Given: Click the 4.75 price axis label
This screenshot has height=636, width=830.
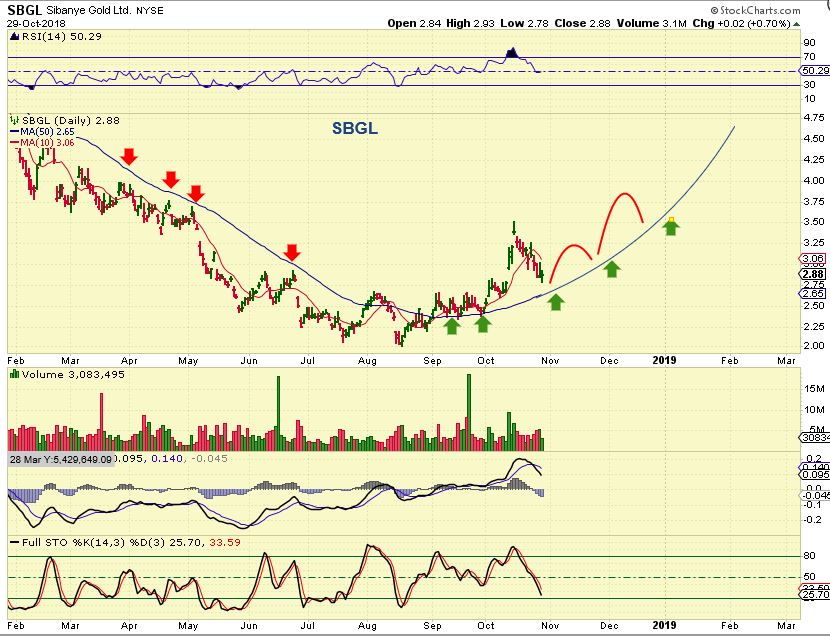Looking at the screenshot, I should [814, 117].
